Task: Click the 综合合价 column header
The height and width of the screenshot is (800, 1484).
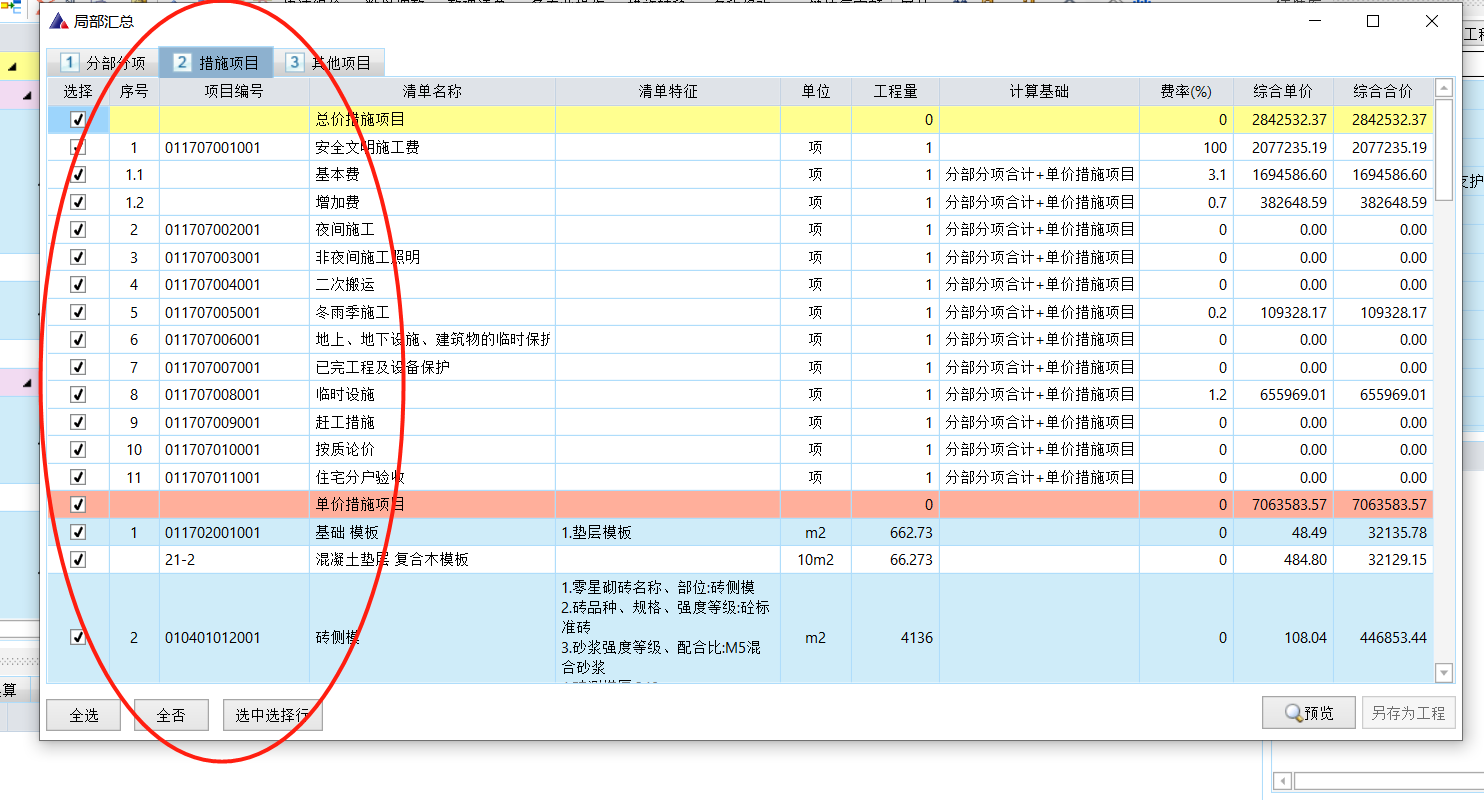Action: pyautogui.click(x=1383, y=92)
